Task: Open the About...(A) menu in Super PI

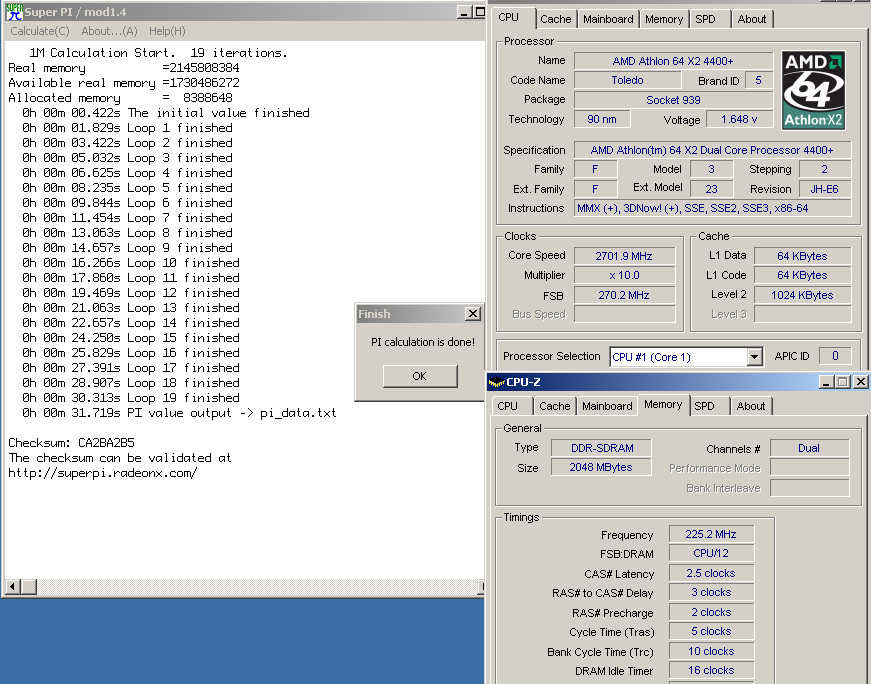Action: [109, 31]
